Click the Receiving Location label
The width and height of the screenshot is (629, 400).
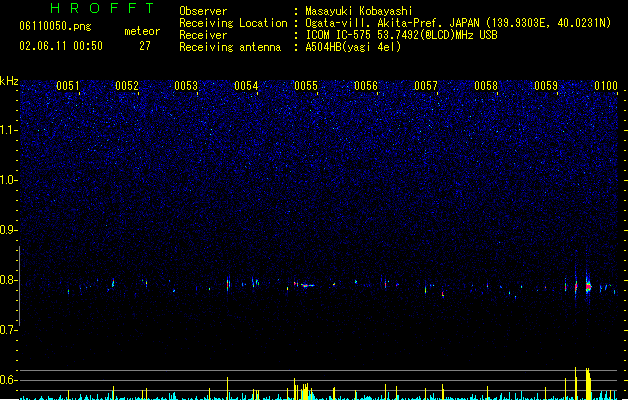coord(233,23)
